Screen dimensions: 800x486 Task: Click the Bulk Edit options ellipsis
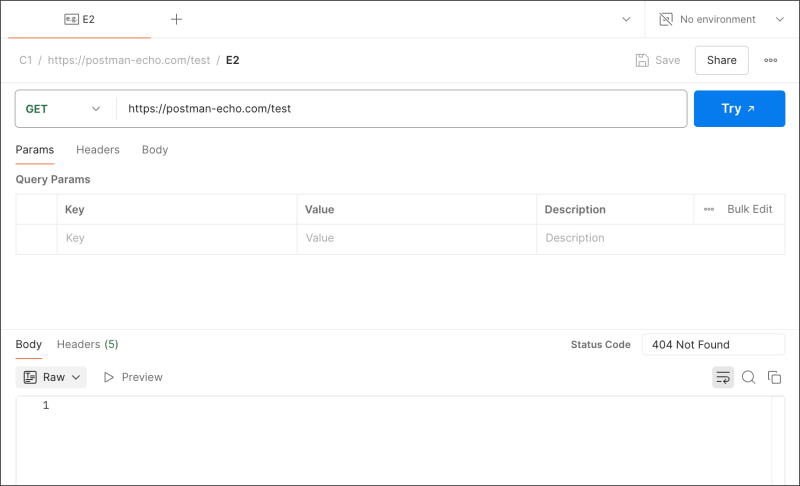tap(709, 209)
